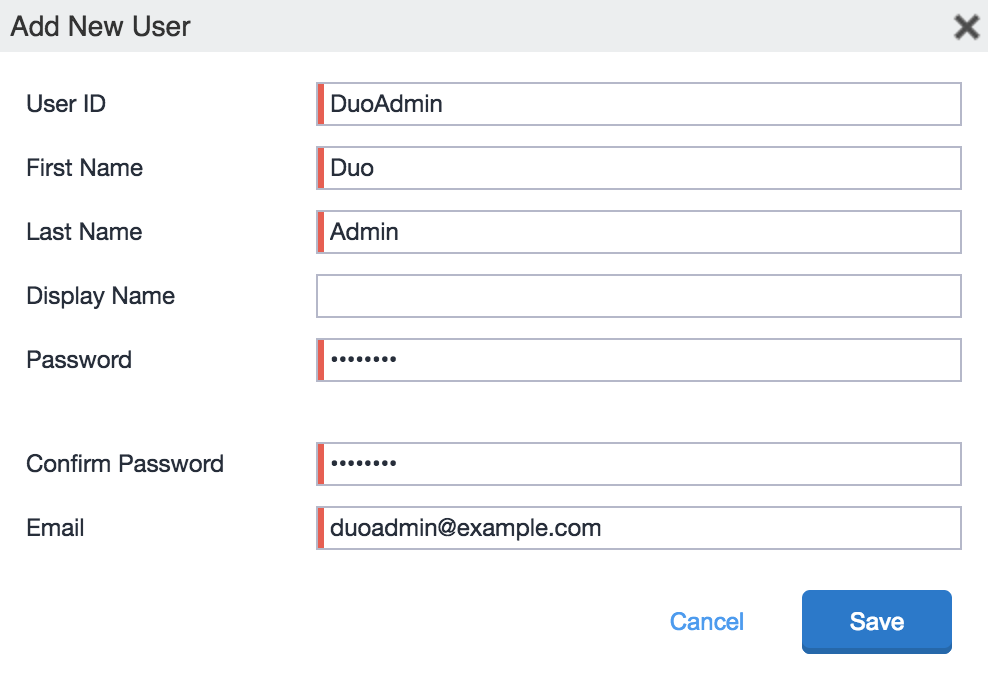Focus the first Password entry field
This screenshot has width=988, height=700.
640,360
